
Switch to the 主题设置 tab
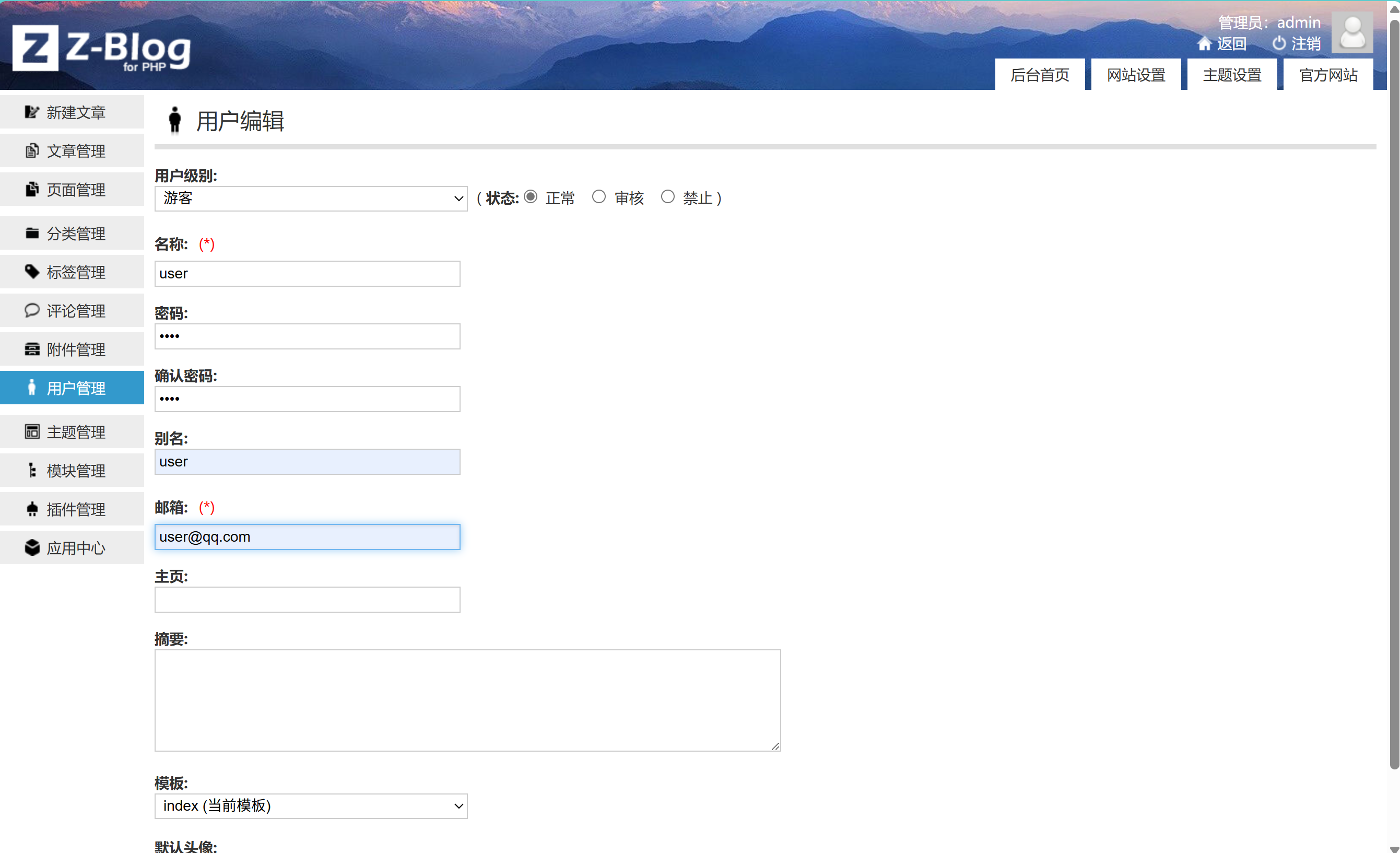(1231, 75)
